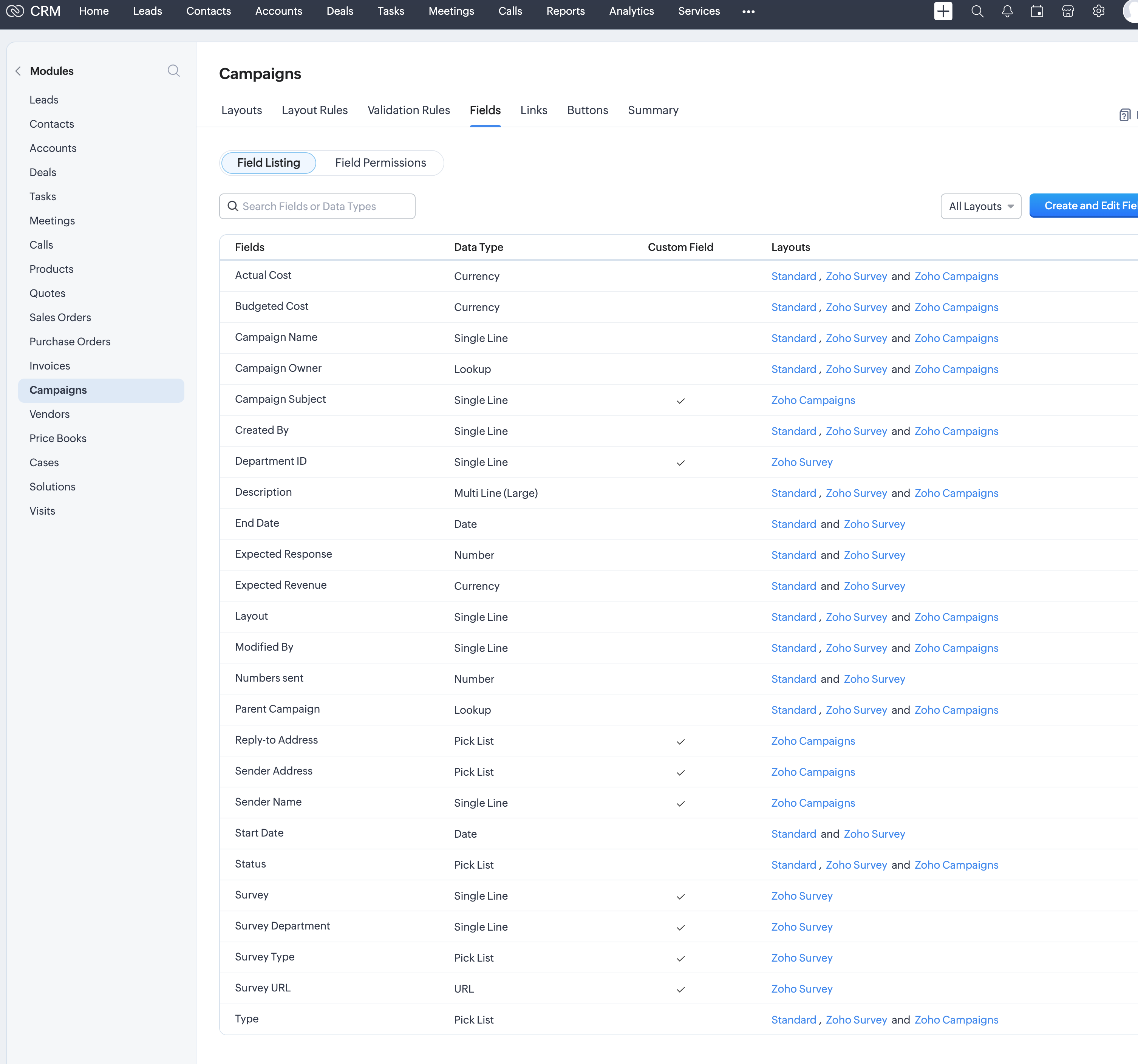
Task: Open the global search magnifier icon
Action: click(x=977, y=11)
